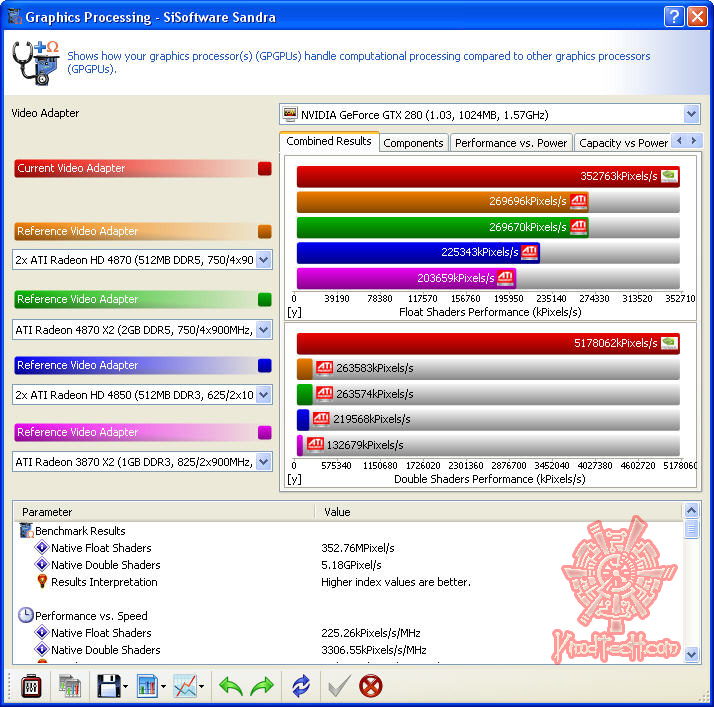The width and height of the screenshot is (714, 707).
Task: Open the 2x ATI Radeon HD 4870 dropdown
Action: tap(264, 259)
